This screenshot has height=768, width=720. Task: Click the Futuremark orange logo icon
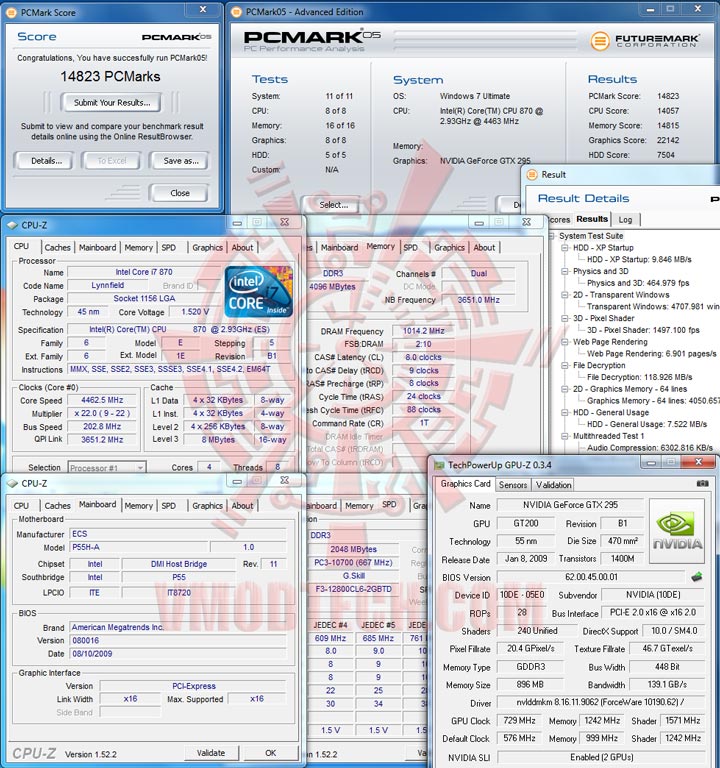point(599,41)
